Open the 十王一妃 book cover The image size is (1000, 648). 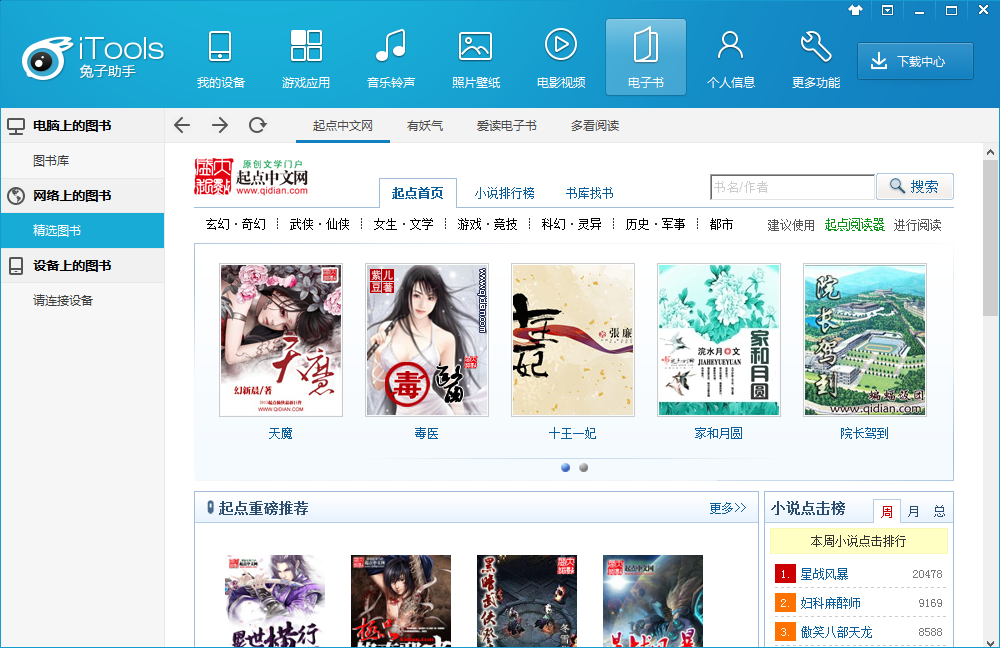coord(573,340)
